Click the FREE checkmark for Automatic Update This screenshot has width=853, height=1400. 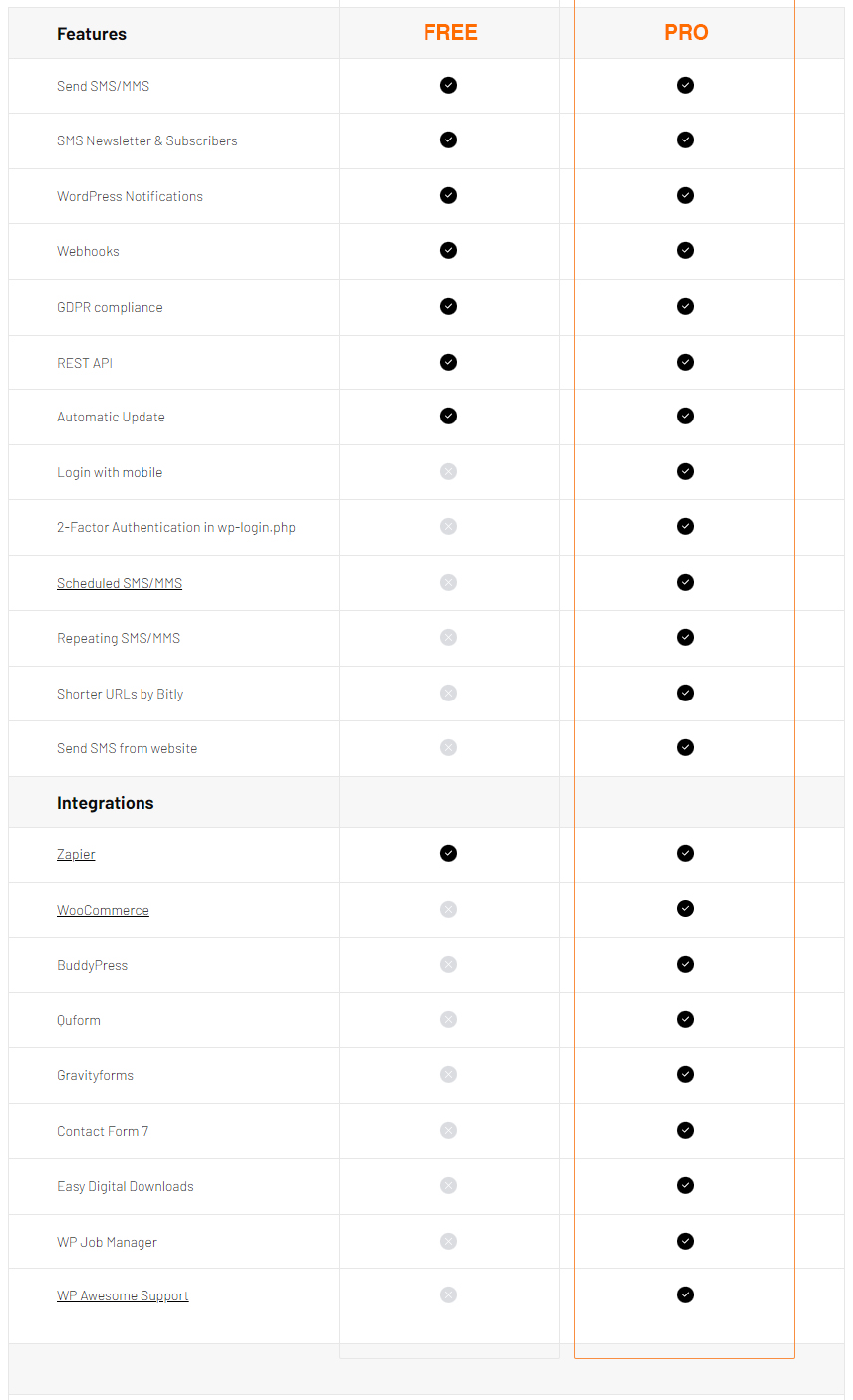(x=448, y=416)
